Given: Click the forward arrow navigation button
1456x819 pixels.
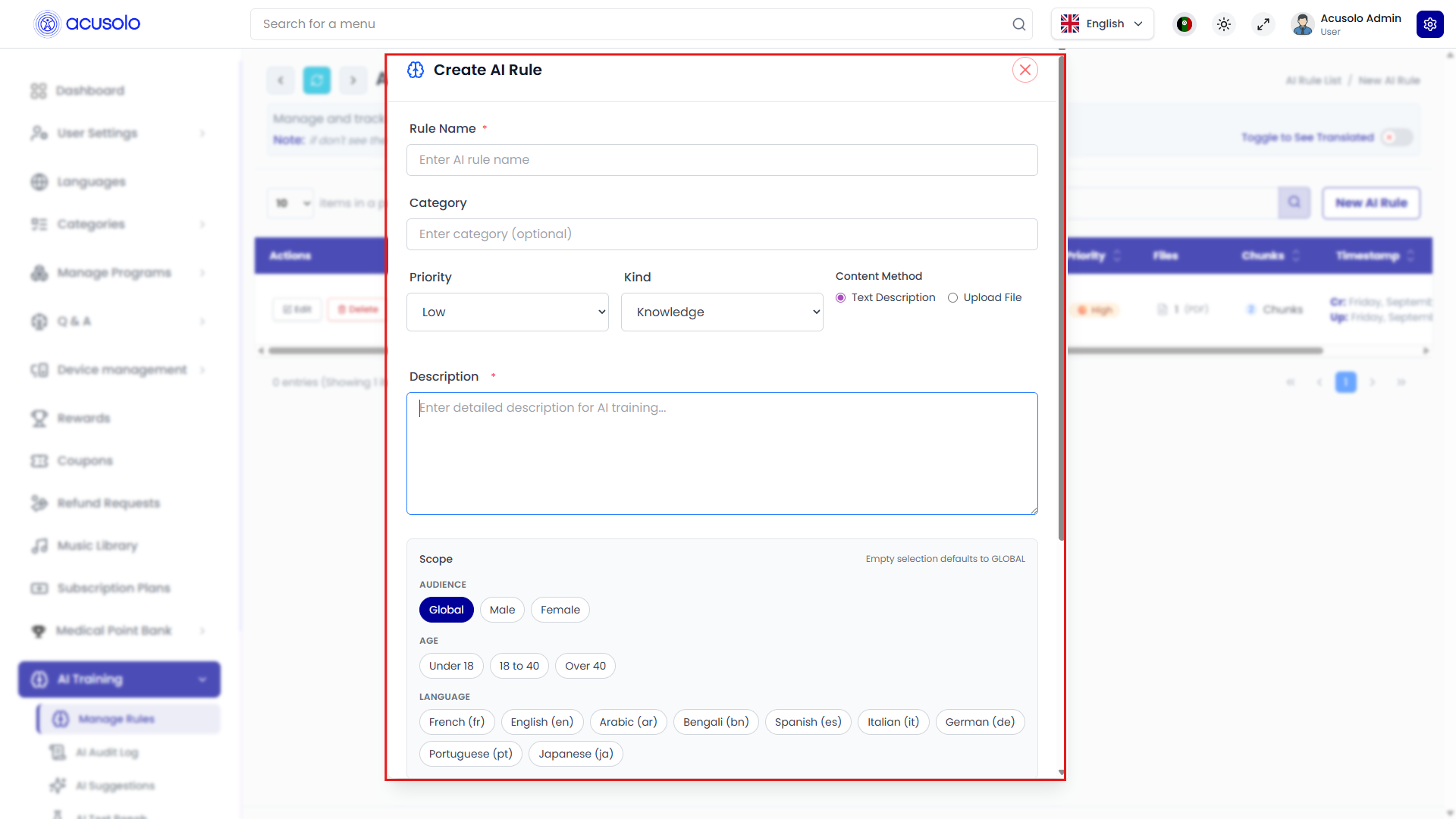Looking at the screenshot, I should [353, 80].
